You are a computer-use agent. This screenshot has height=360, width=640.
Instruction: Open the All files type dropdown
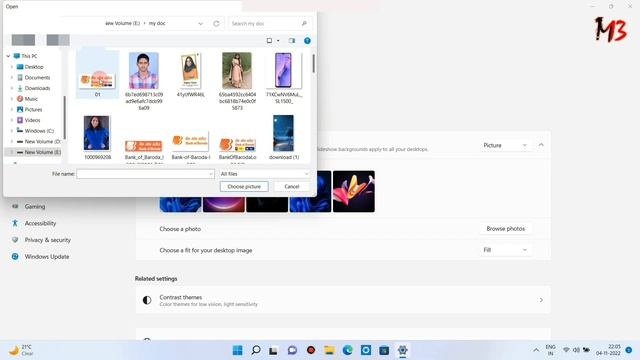click(264, 174)
